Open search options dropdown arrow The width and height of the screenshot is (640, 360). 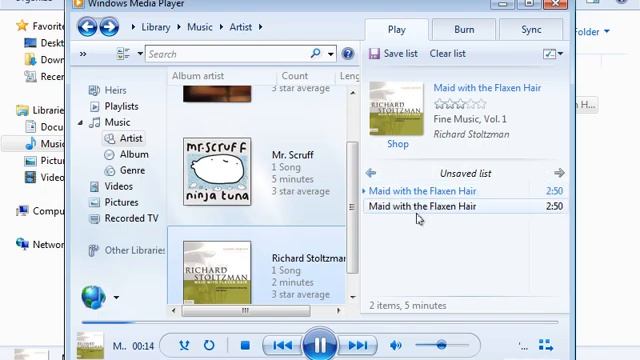click(x=330, y=54)
